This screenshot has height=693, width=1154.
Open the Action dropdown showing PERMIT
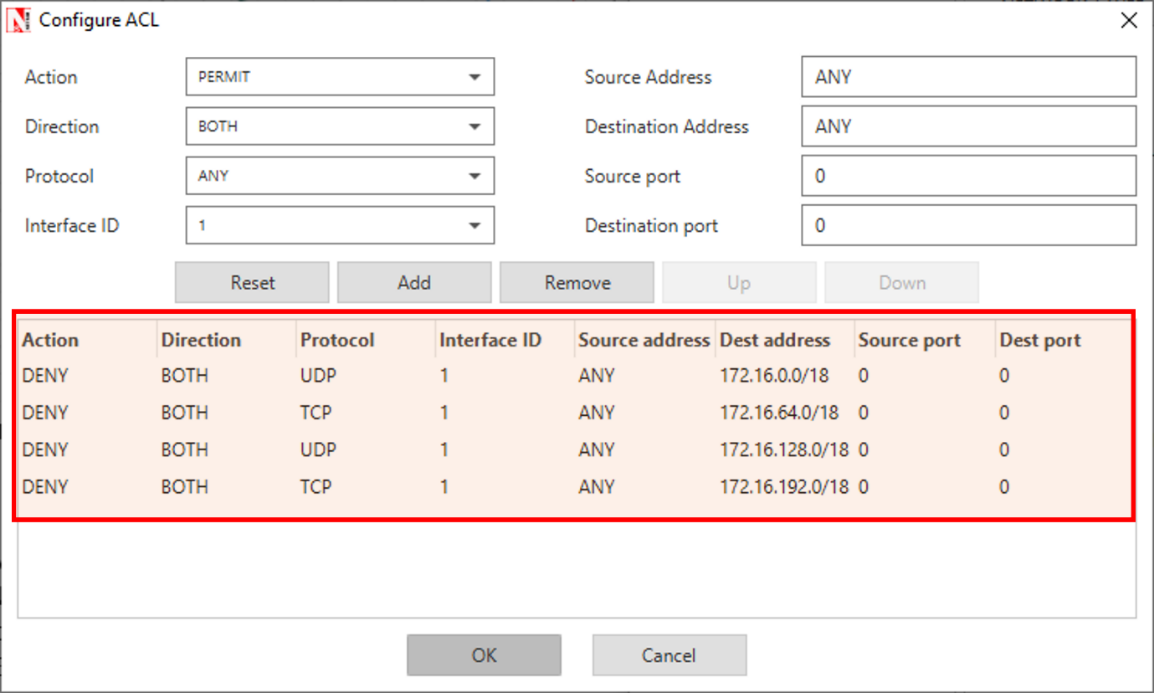click(x=340, y=77)
